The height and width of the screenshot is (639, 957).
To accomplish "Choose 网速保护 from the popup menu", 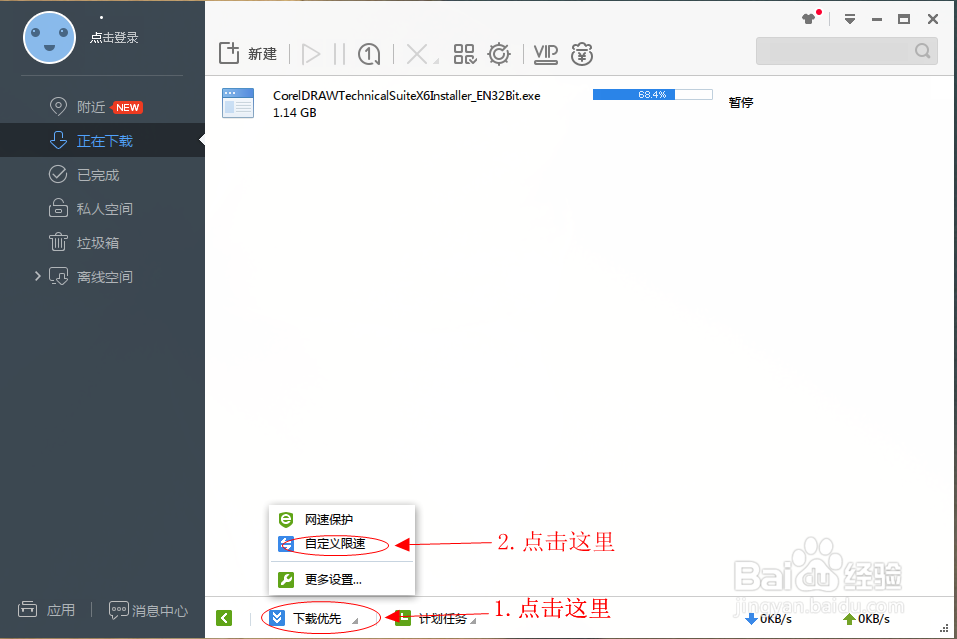I will click(342, 519).
